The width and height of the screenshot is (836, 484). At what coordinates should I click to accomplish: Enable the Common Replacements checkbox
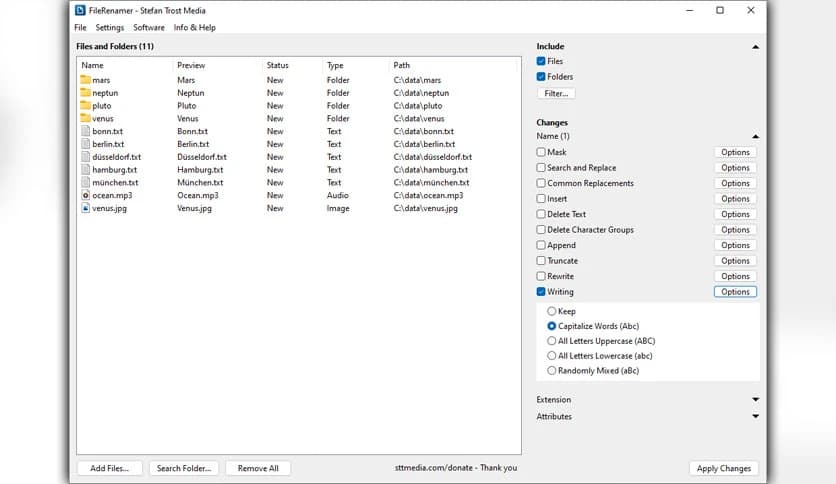coord(541,183)
